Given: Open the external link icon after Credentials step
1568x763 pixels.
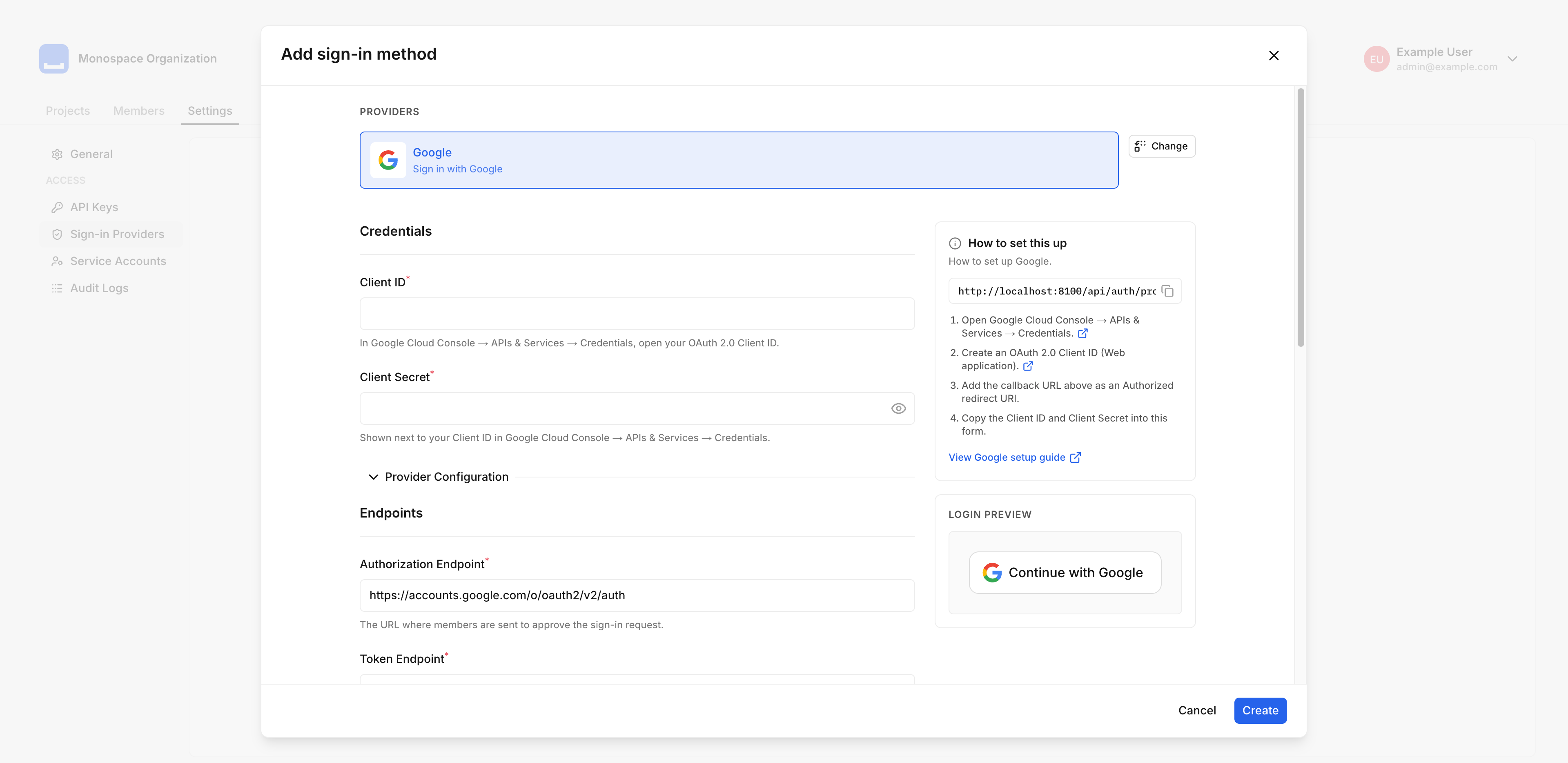Looking at the screenshot, I should (1083, 334).
